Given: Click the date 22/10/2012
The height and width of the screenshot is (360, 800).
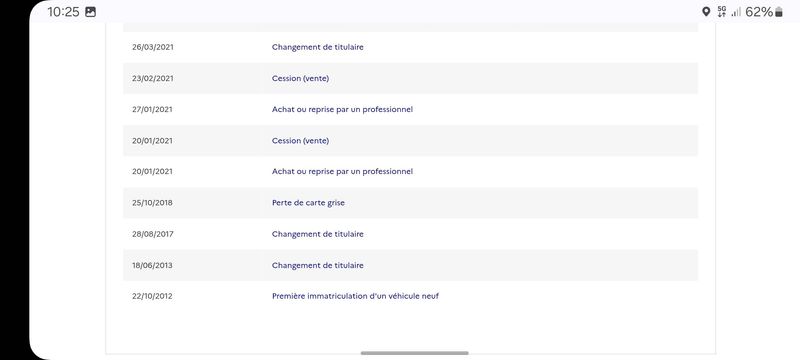Looking at the screenshot, I should click(x=153, y=296).
